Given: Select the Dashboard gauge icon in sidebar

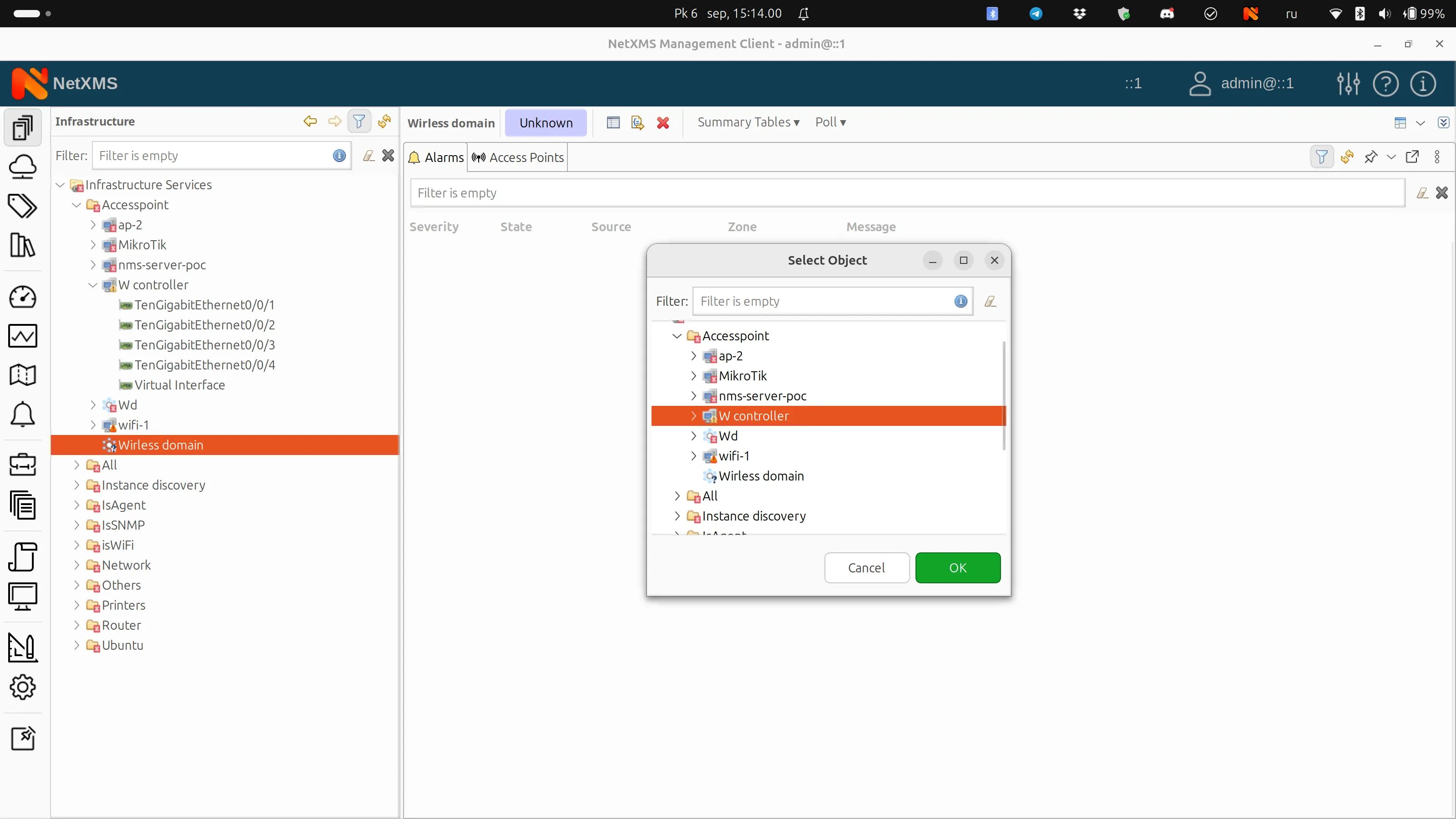Looking at the screenshot, I should coord(23,297).
